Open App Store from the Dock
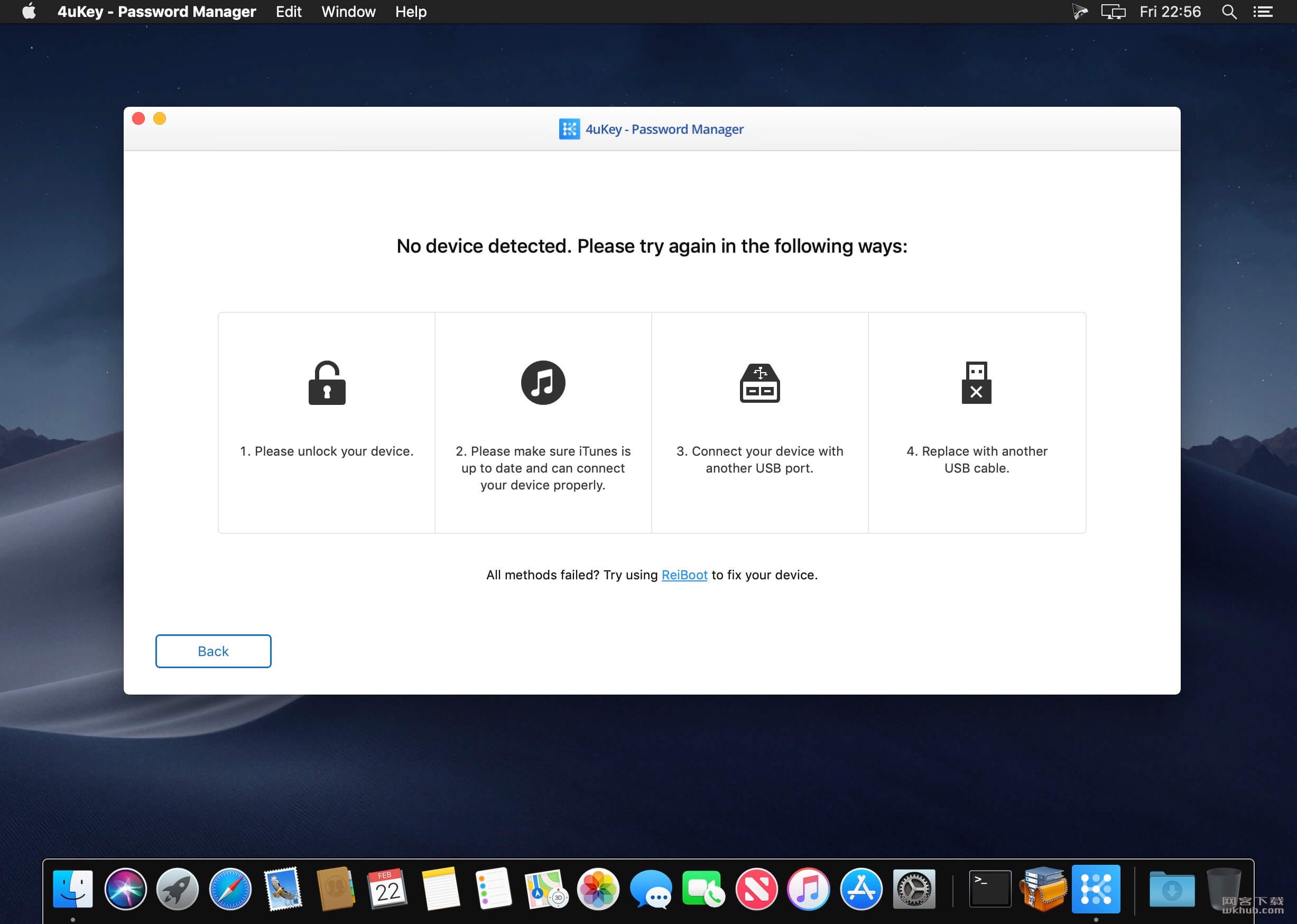 coord(860,889)
